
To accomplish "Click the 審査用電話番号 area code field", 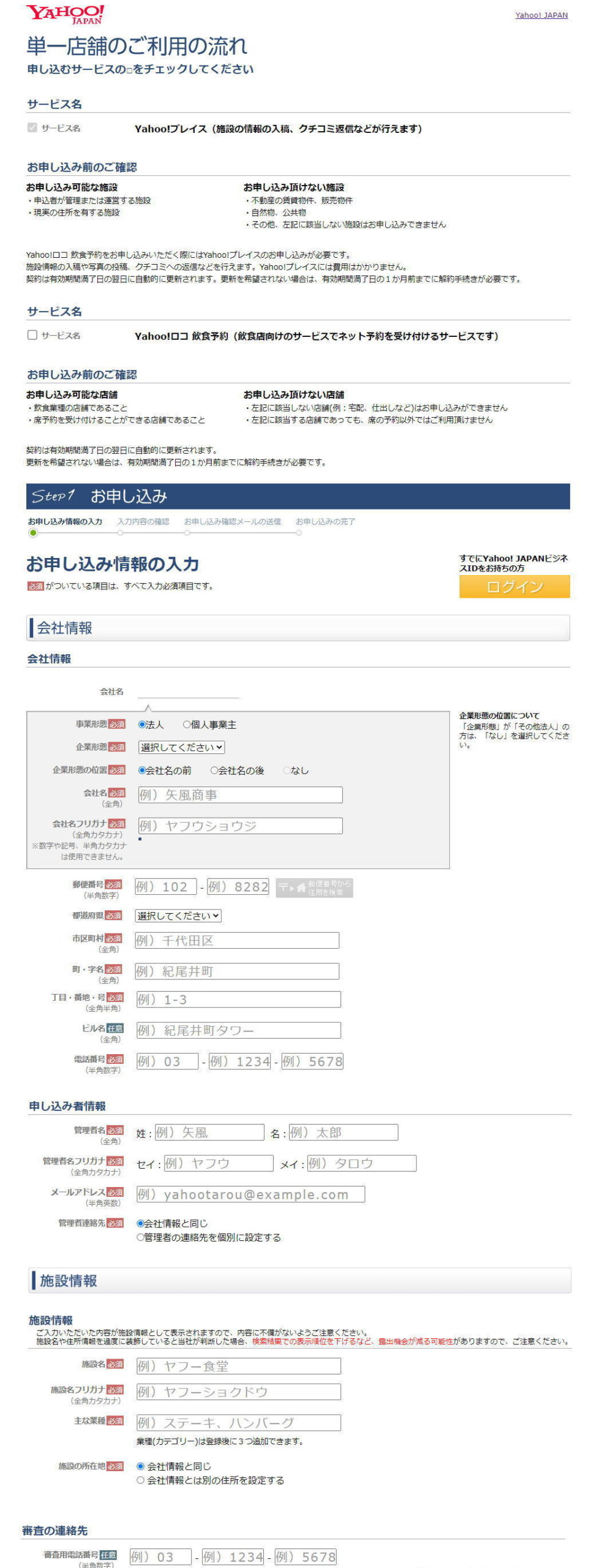I will click(x=160, y=1556).
